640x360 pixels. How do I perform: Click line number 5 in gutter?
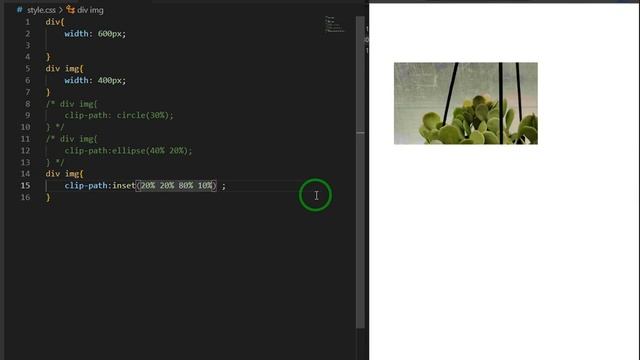click(27, 69)
